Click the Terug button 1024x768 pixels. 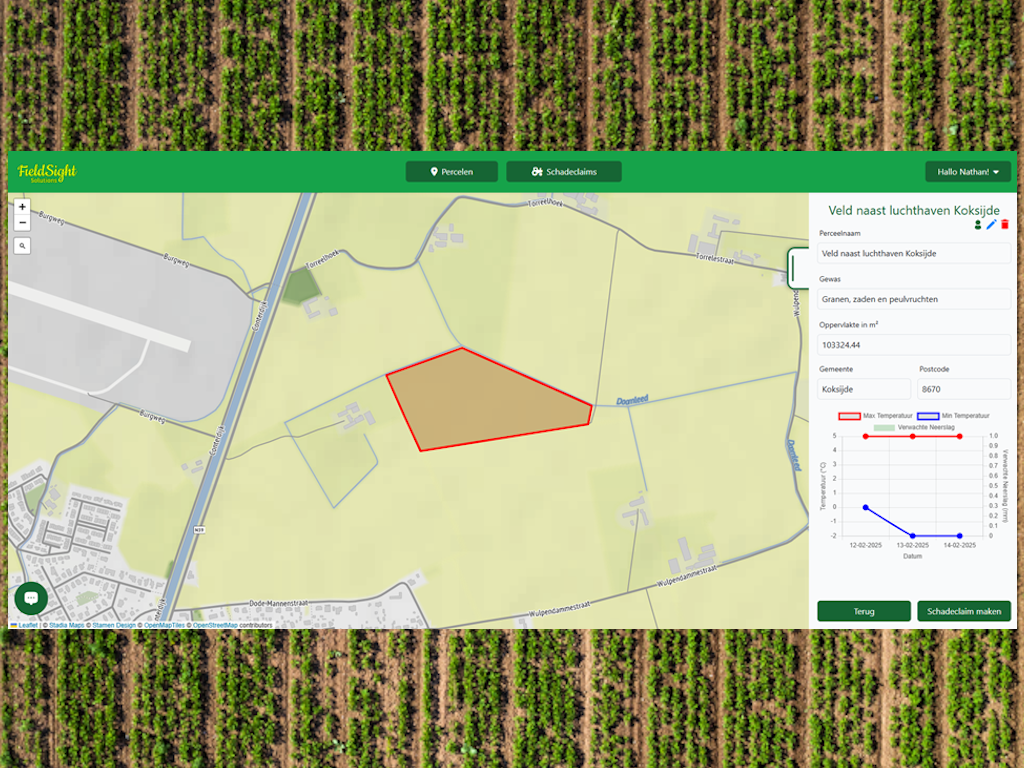point(863,611)
